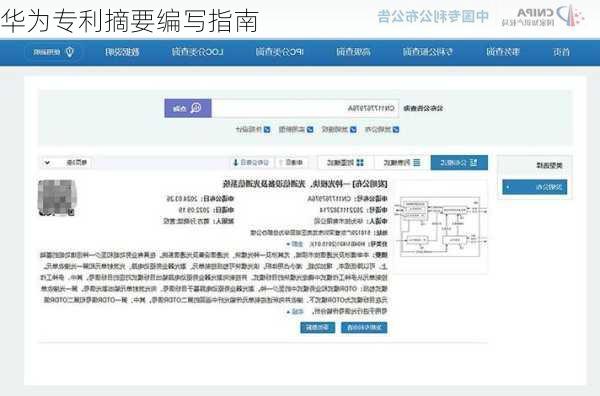
Task: Click the 事务数据 button
Action: pyautogui.click(x=318, y=328)
